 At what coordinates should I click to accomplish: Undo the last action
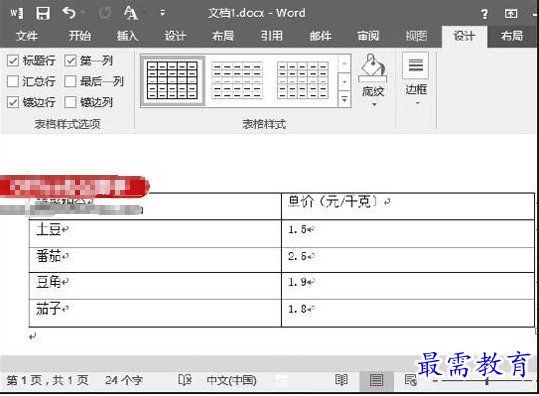click(x=69, y=13)
